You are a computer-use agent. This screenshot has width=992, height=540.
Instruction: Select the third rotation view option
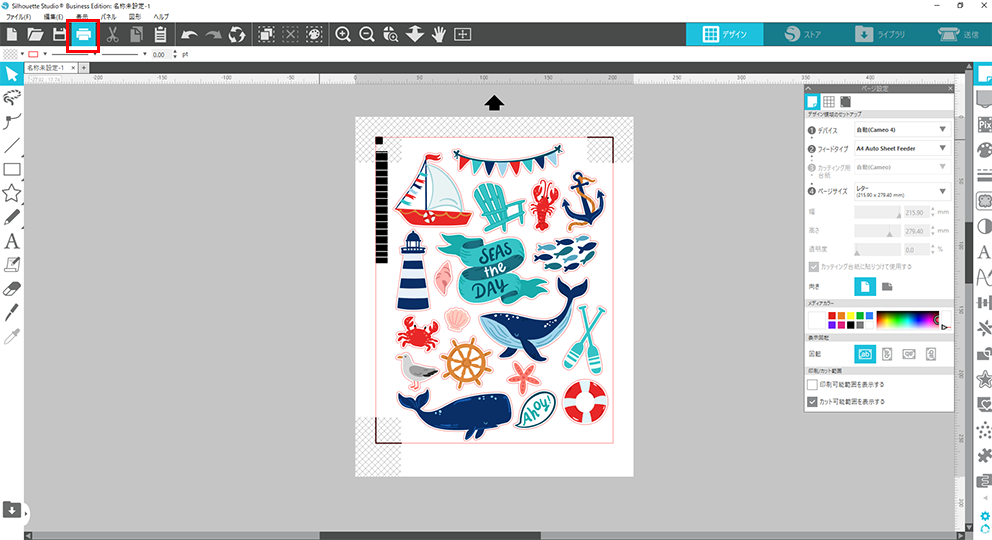tap(909, 354)
